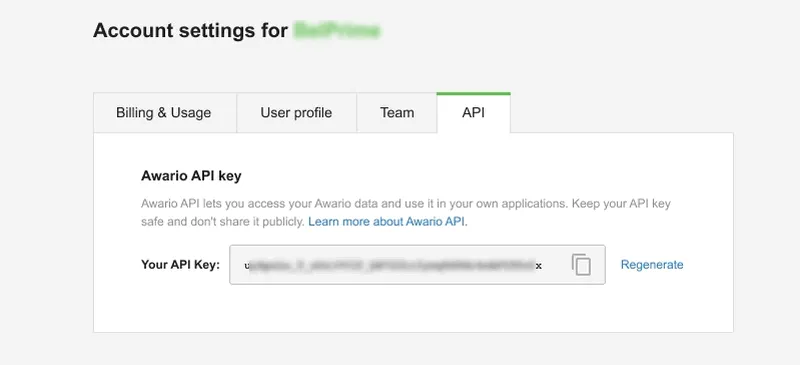Go to the Team tab
Screen dimensions: 800x365
click(x=396, y=113)
